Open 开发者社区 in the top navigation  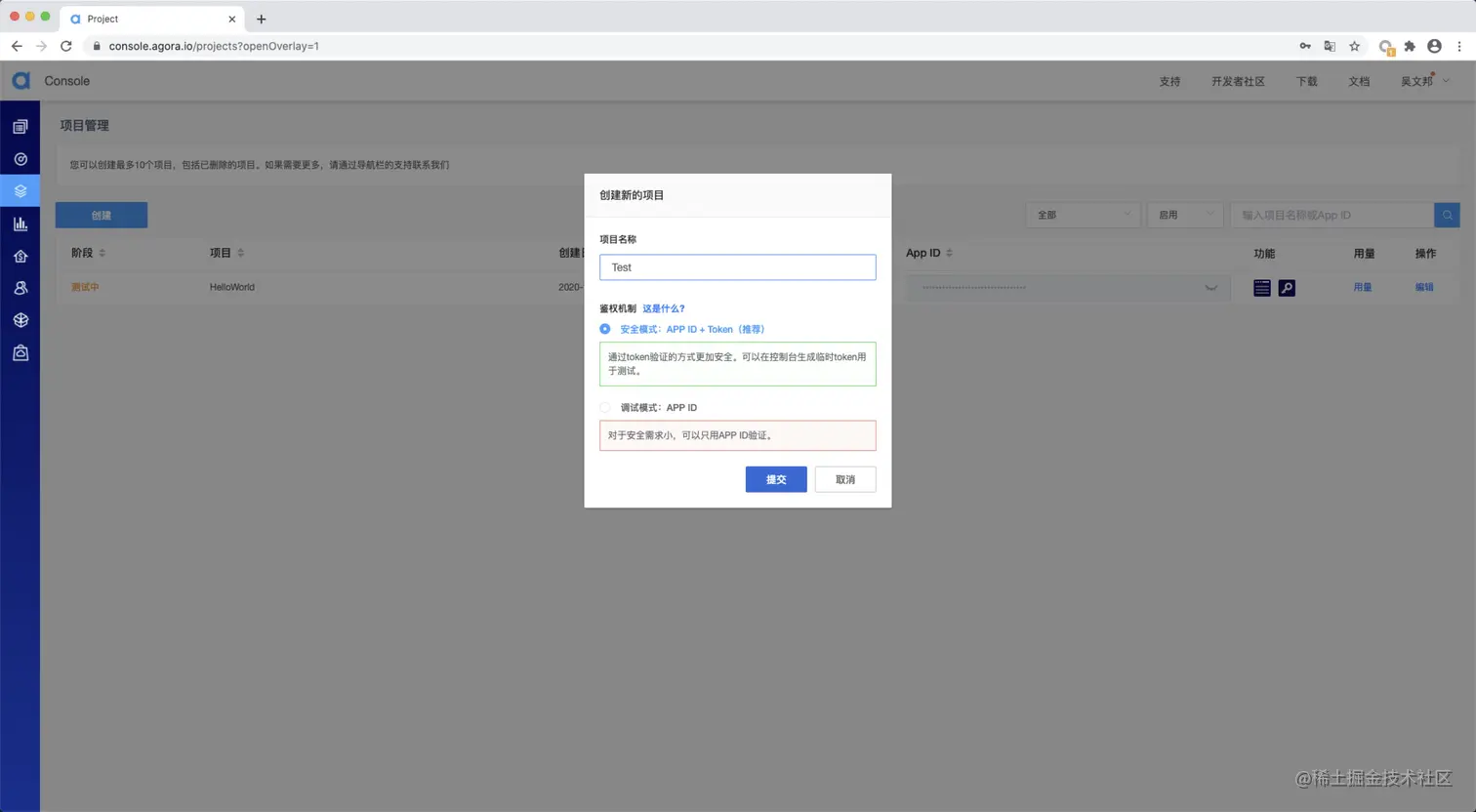pos(1238,81)
